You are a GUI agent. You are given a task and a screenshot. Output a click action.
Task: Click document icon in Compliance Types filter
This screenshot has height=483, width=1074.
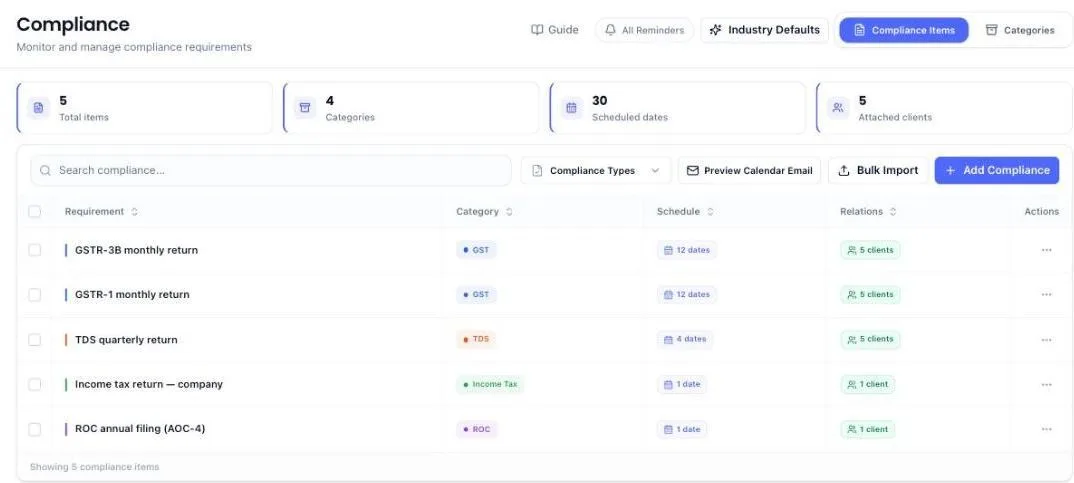tap(537, 171)
